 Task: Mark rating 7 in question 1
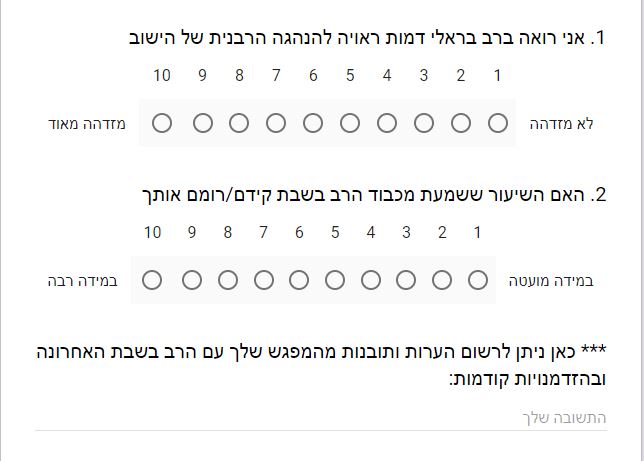pyautogui.click(x=276, y=123)
